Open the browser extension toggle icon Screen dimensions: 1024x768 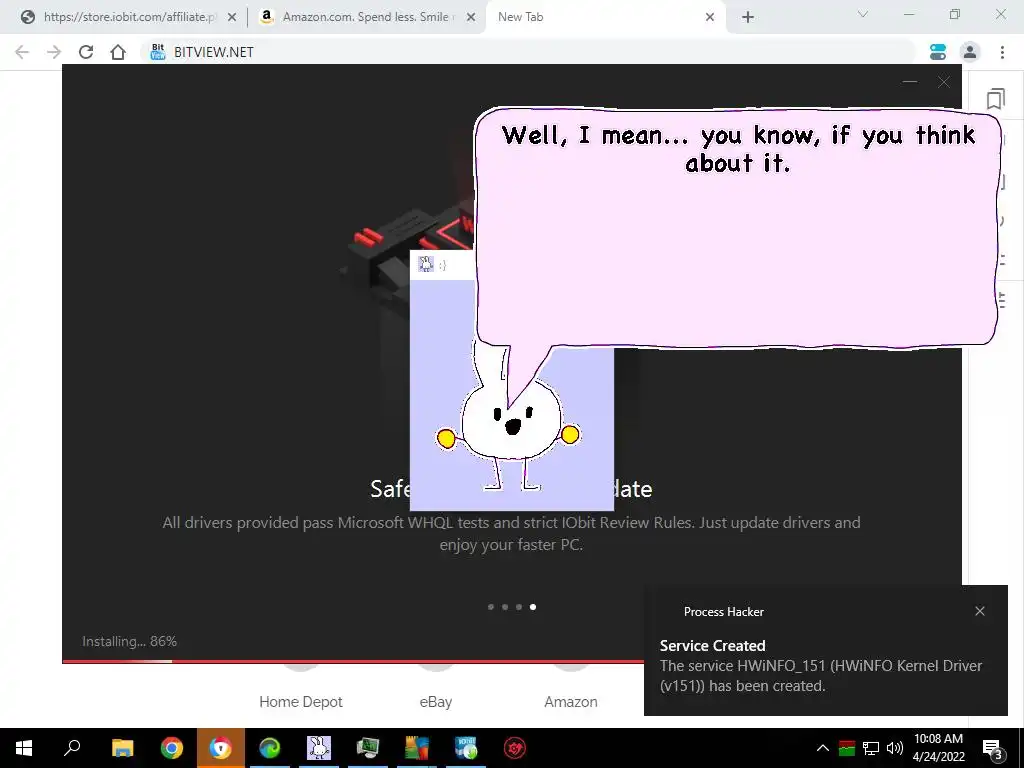pos(938,52)
